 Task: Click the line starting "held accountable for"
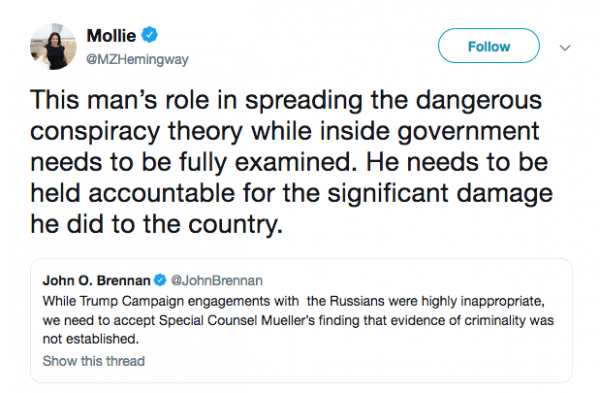click(292, 193)
